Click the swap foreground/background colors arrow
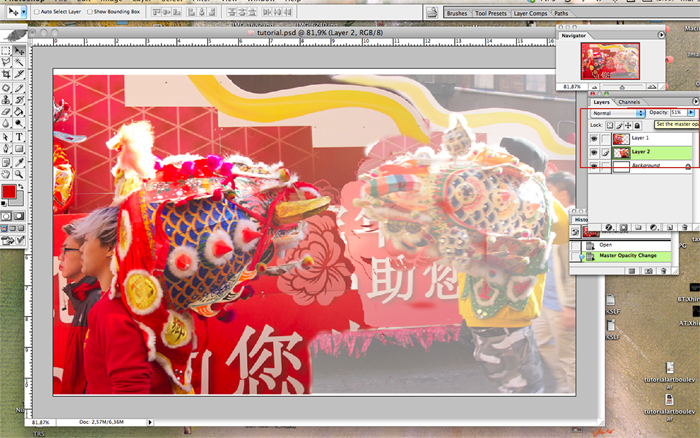Viewport: 700px width, 438px height. coord(21,186)
